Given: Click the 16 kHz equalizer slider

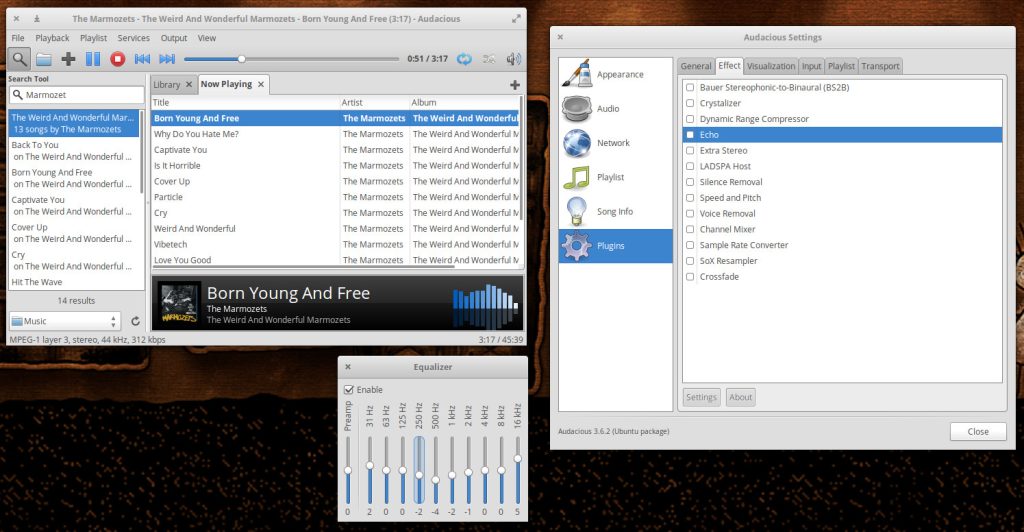Looking at the screenshot, I should (x=518, y=470).
